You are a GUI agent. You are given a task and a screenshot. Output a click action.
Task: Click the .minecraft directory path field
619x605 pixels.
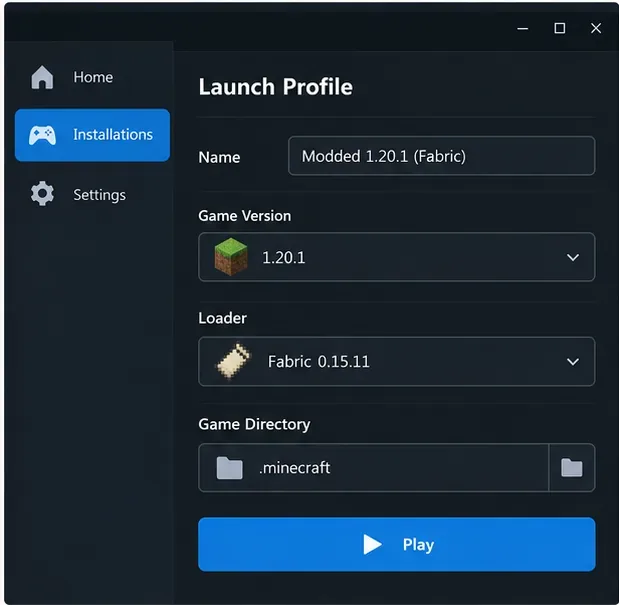pyautogui.click(x=373, y=468)
